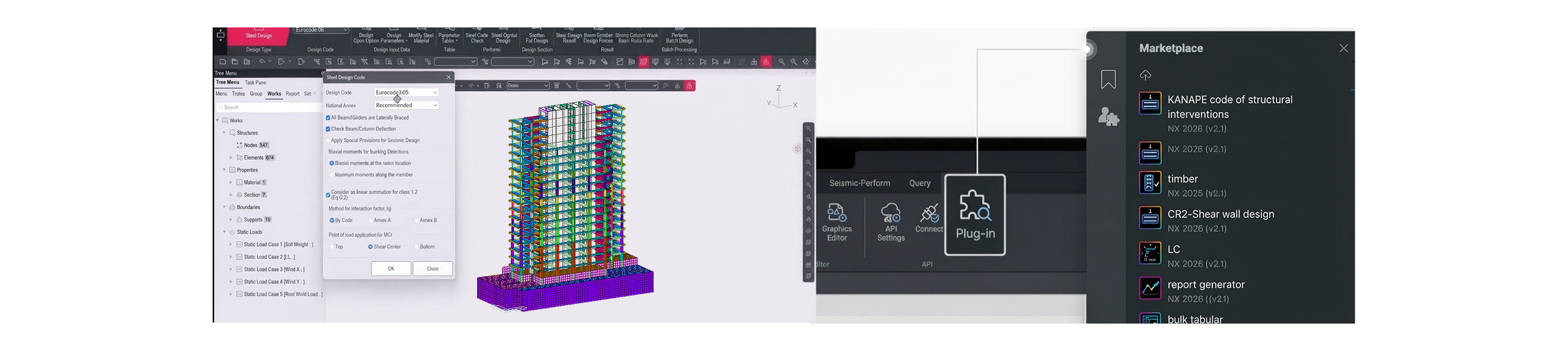Open the Plug-in puzzle icon
The height and width of the screenshot is (351, 1568).
tap(975, 206)
